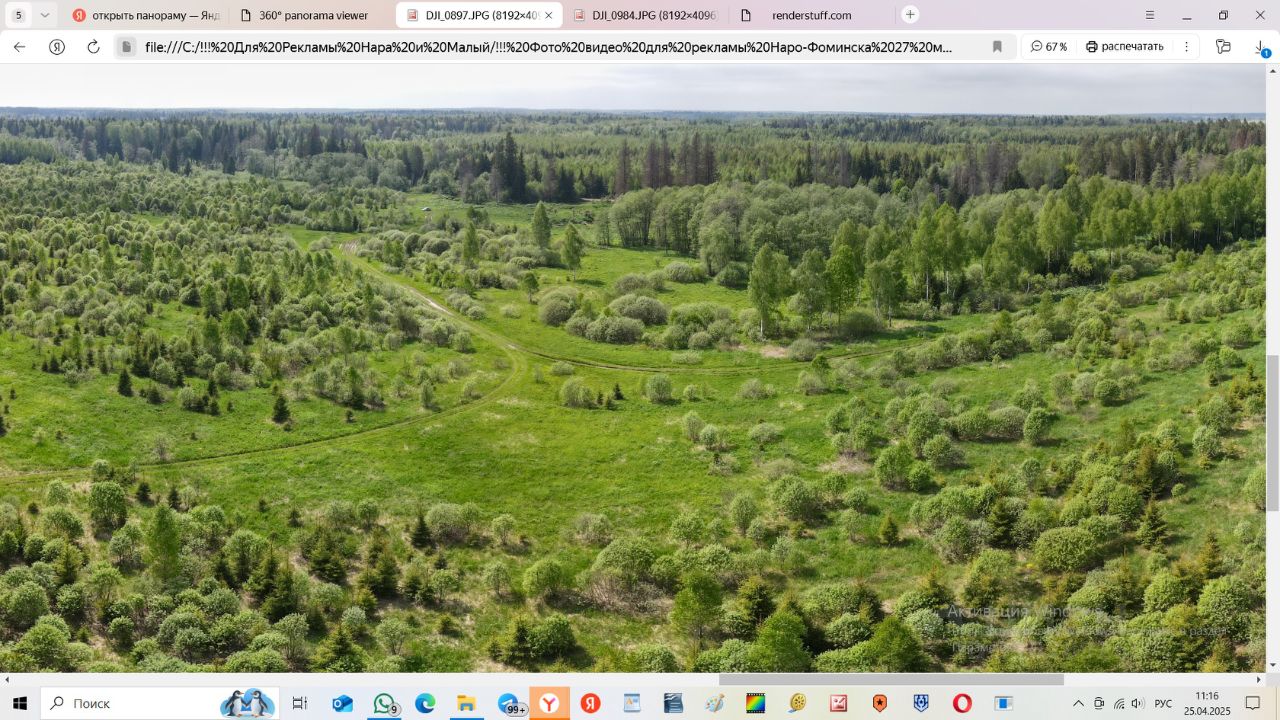Screen dimensions: 1280x720
Task: Click the 'распечатать' print button
Action: [1125, 47]
